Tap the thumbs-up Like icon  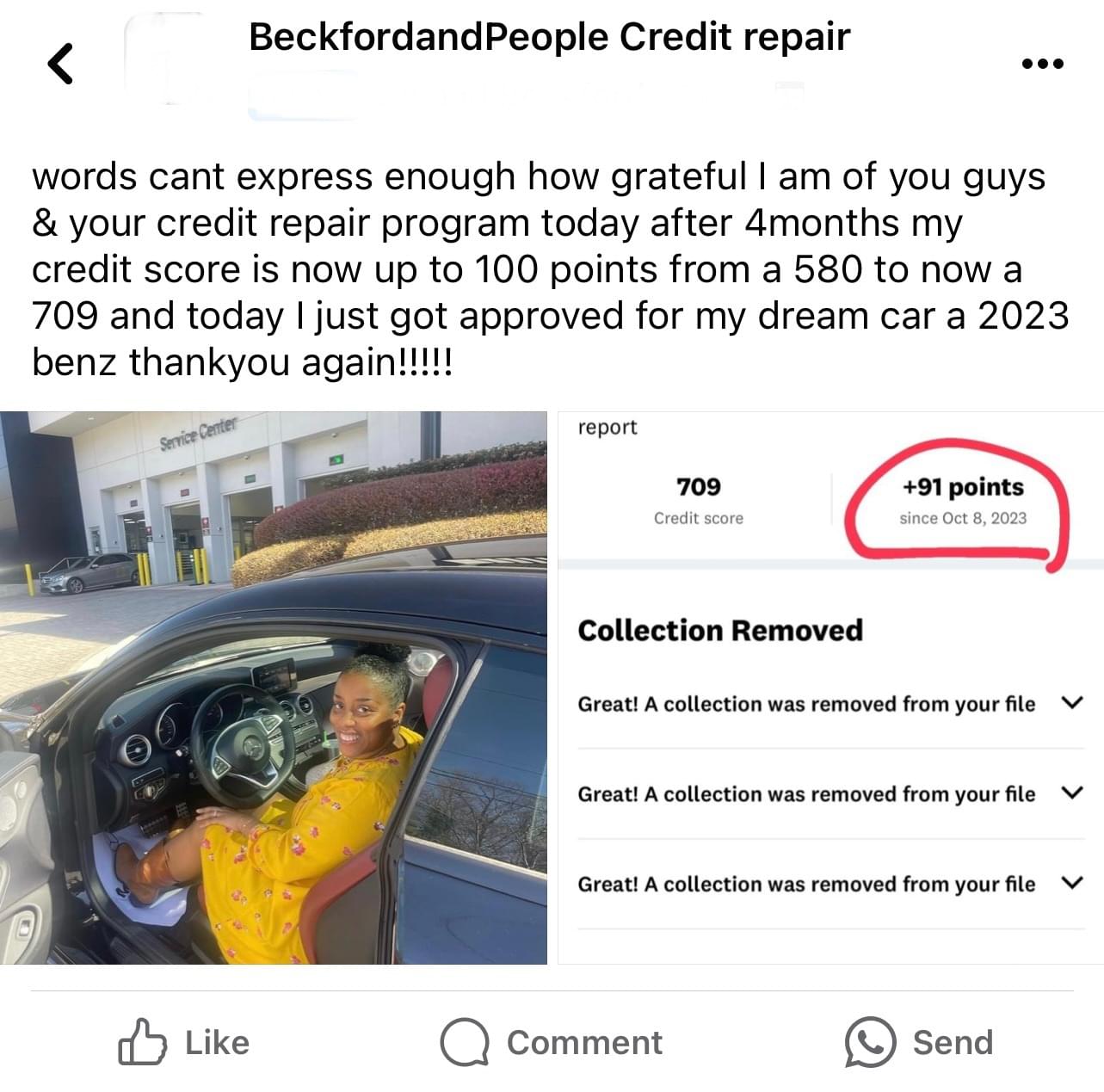point(141,1042)
